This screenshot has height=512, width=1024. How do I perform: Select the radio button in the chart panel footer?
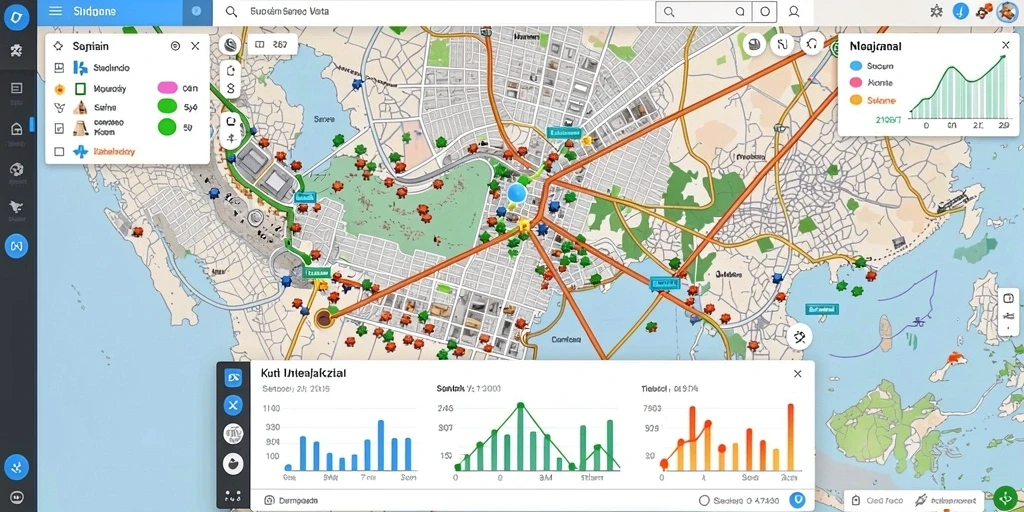click(x=704, y=501)
